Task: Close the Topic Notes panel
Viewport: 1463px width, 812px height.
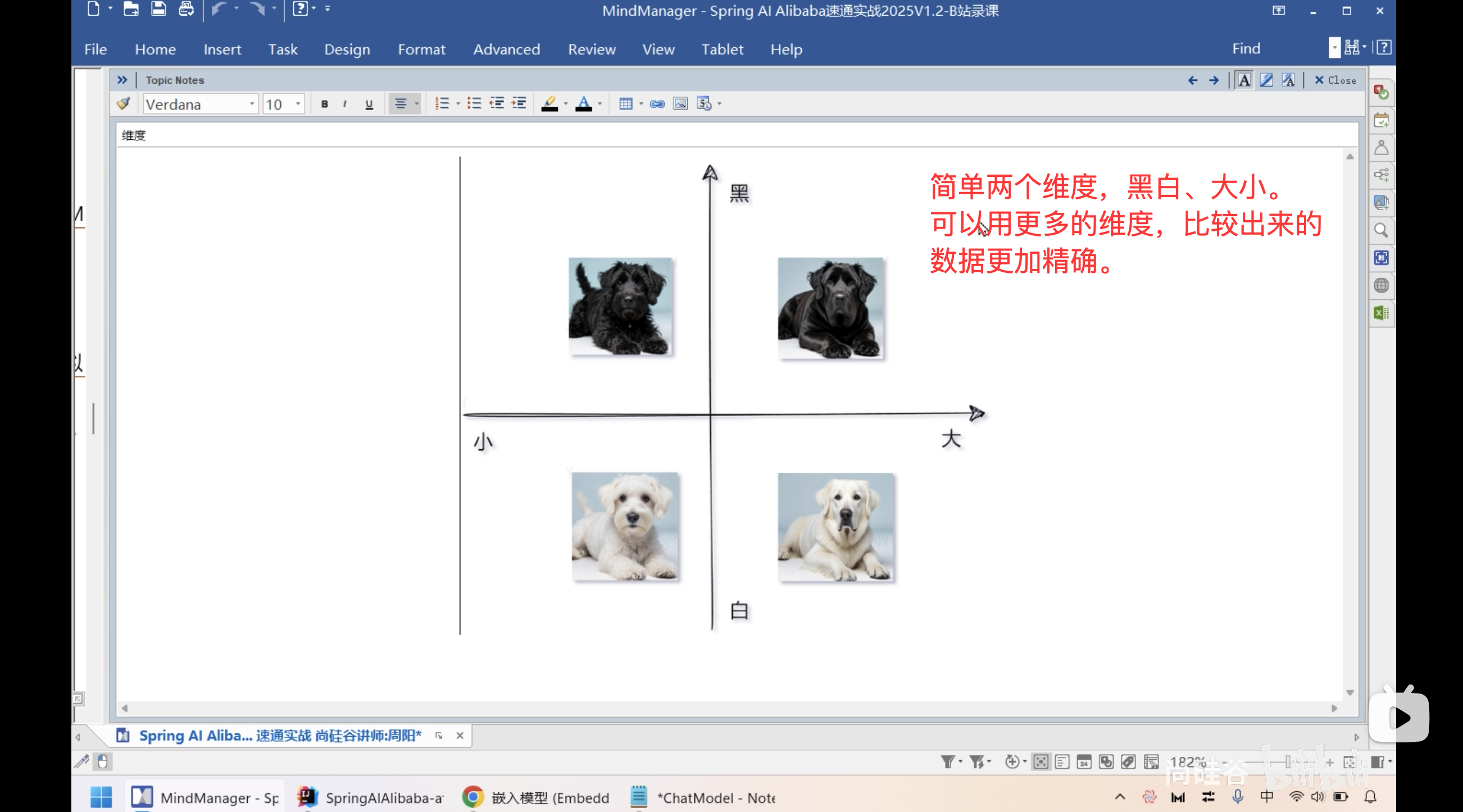Action: pos(1335,80)
